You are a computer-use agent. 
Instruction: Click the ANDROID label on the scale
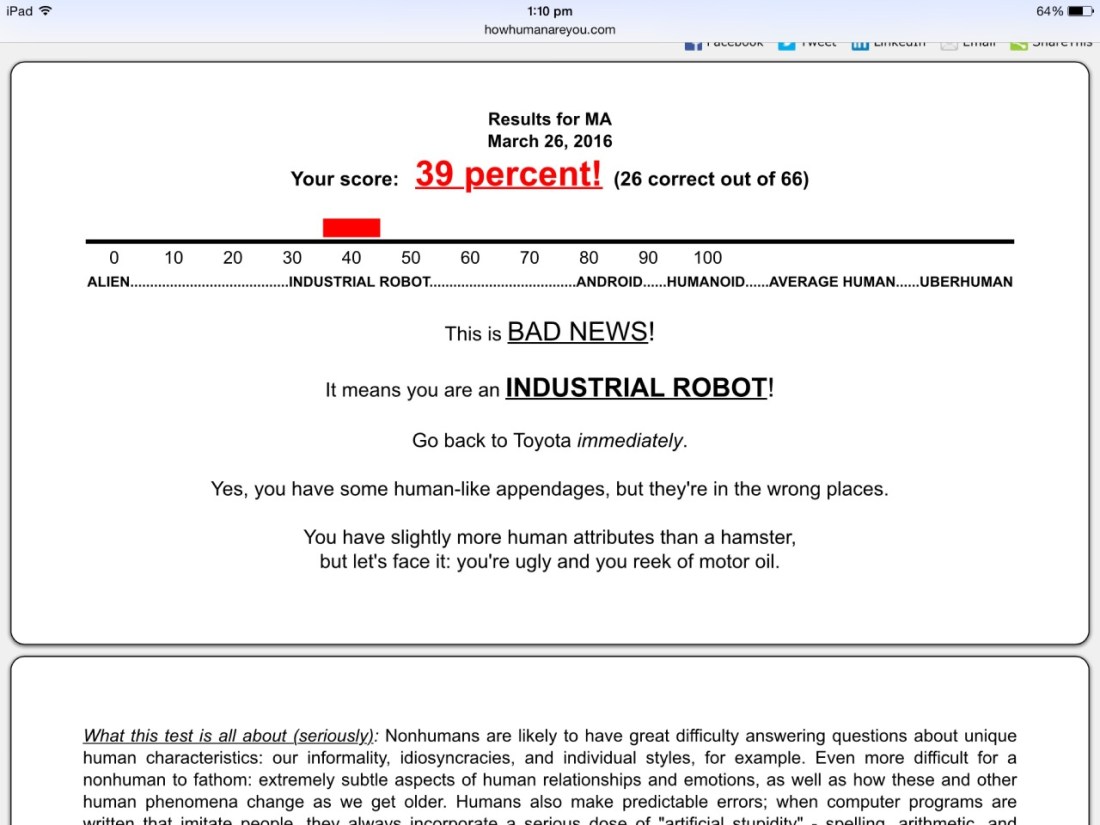[609, 282]
